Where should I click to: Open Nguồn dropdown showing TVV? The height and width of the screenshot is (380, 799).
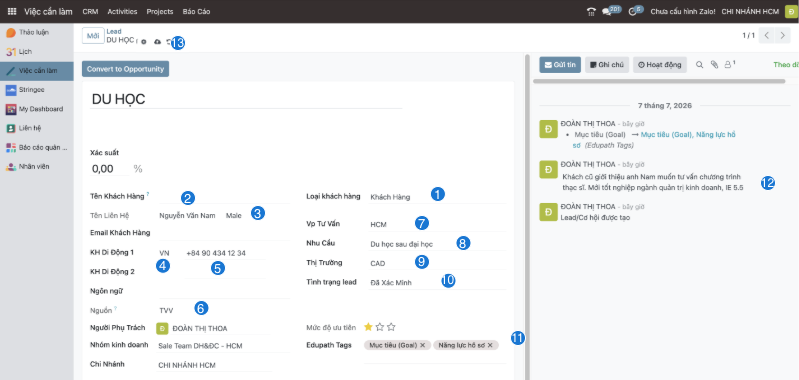pos(224,310)
